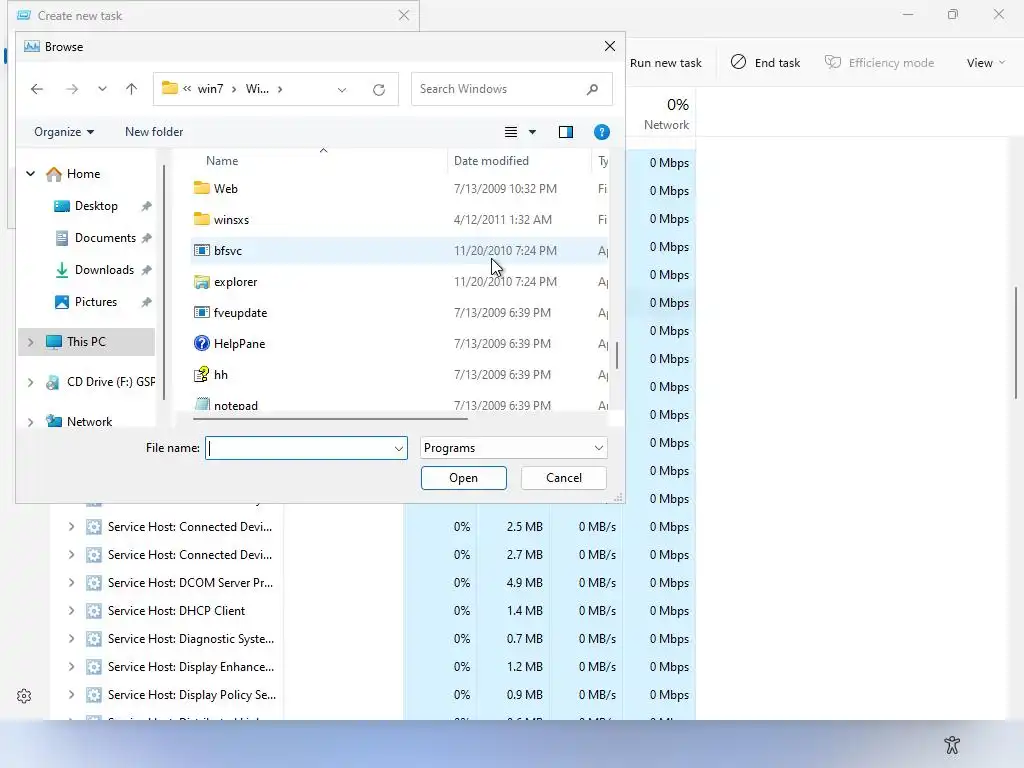Select Service Host: Diagnostic Syste... gear icon
This screenshot has height=768, width=1024.
[x=94, y=639]
